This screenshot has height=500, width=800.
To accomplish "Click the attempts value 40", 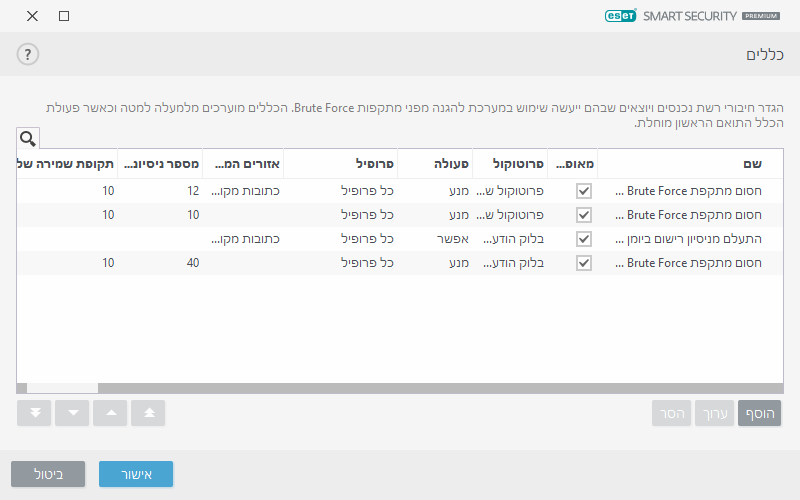I will (193, 263).
